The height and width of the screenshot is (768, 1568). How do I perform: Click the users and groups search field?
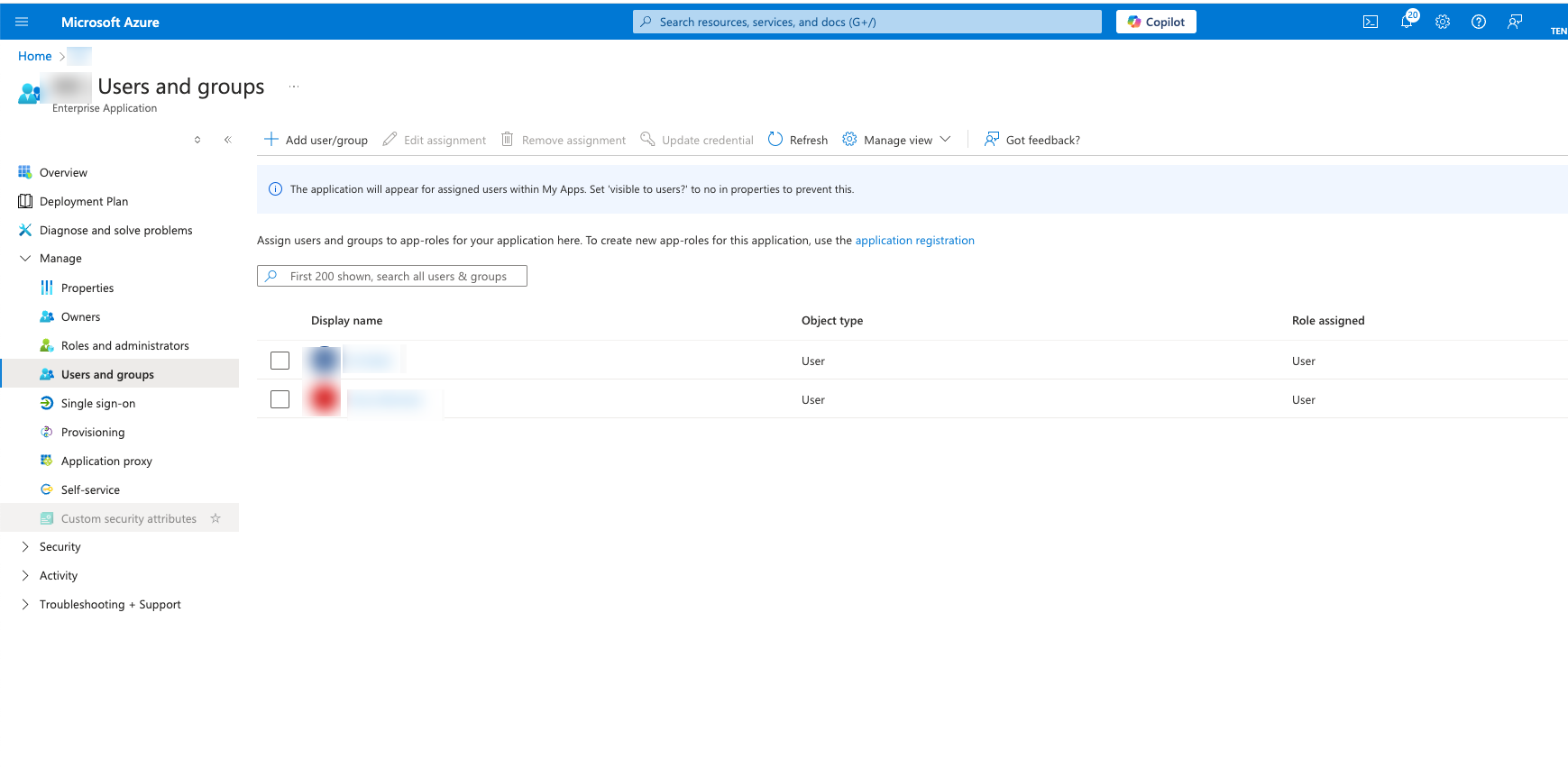click(397, 277)
